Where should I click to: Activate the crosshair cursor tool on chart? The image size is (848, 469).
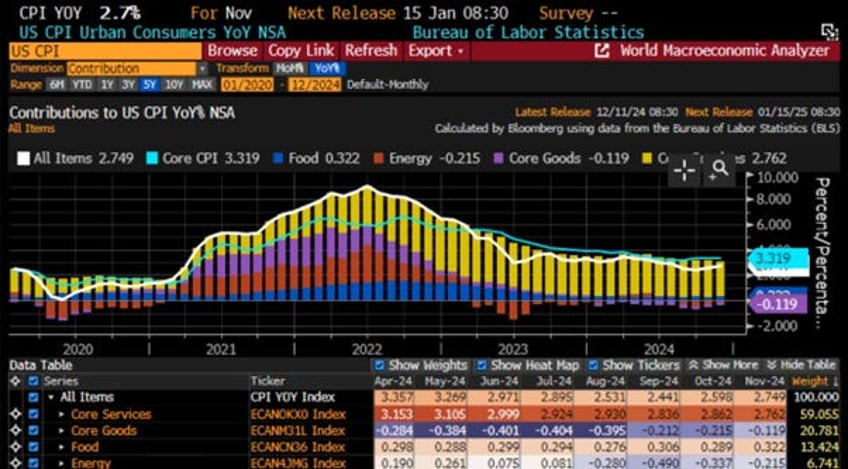(x=684, y=171)
